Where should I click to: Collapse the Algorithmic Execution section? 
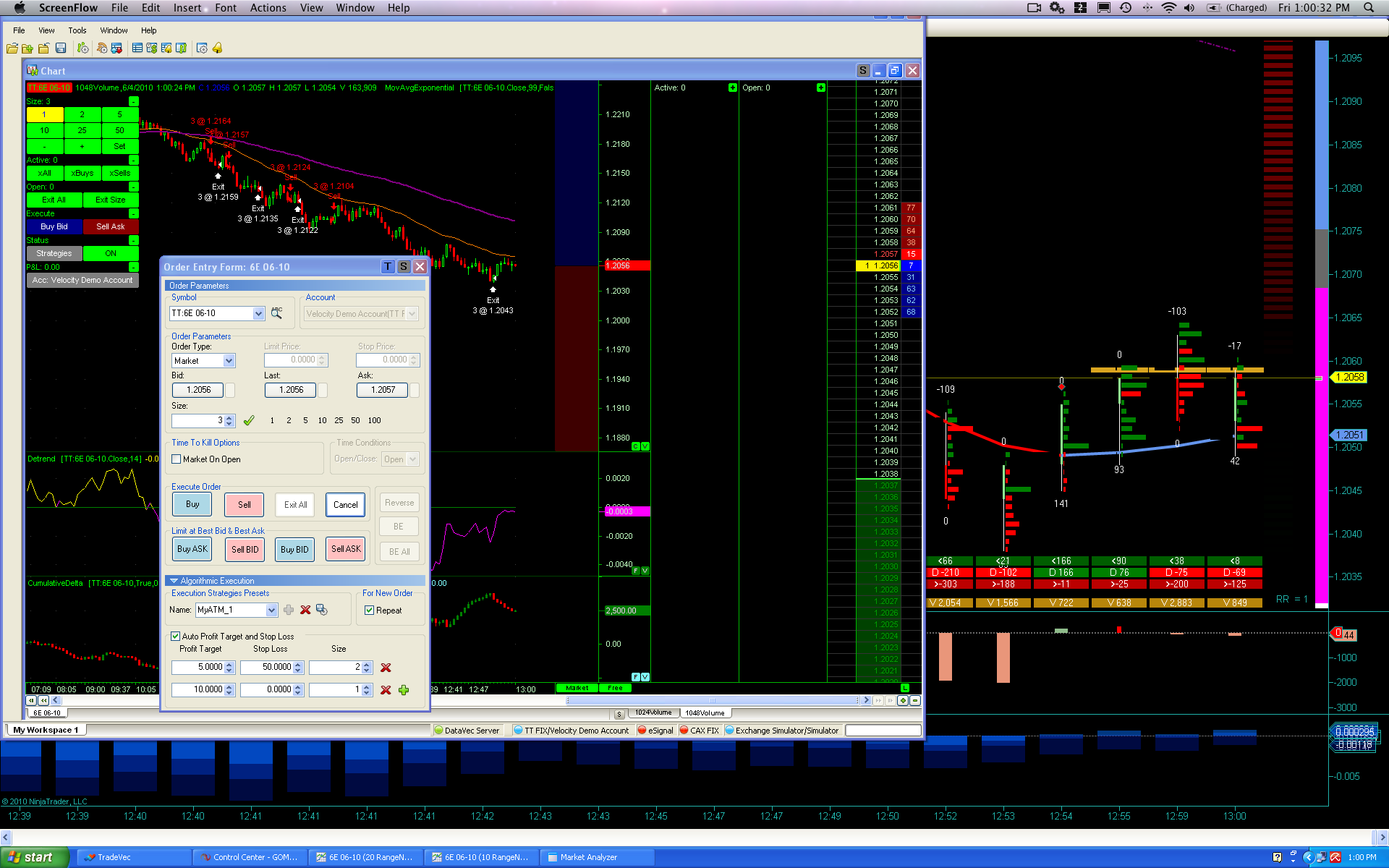(x=174, y=581)
